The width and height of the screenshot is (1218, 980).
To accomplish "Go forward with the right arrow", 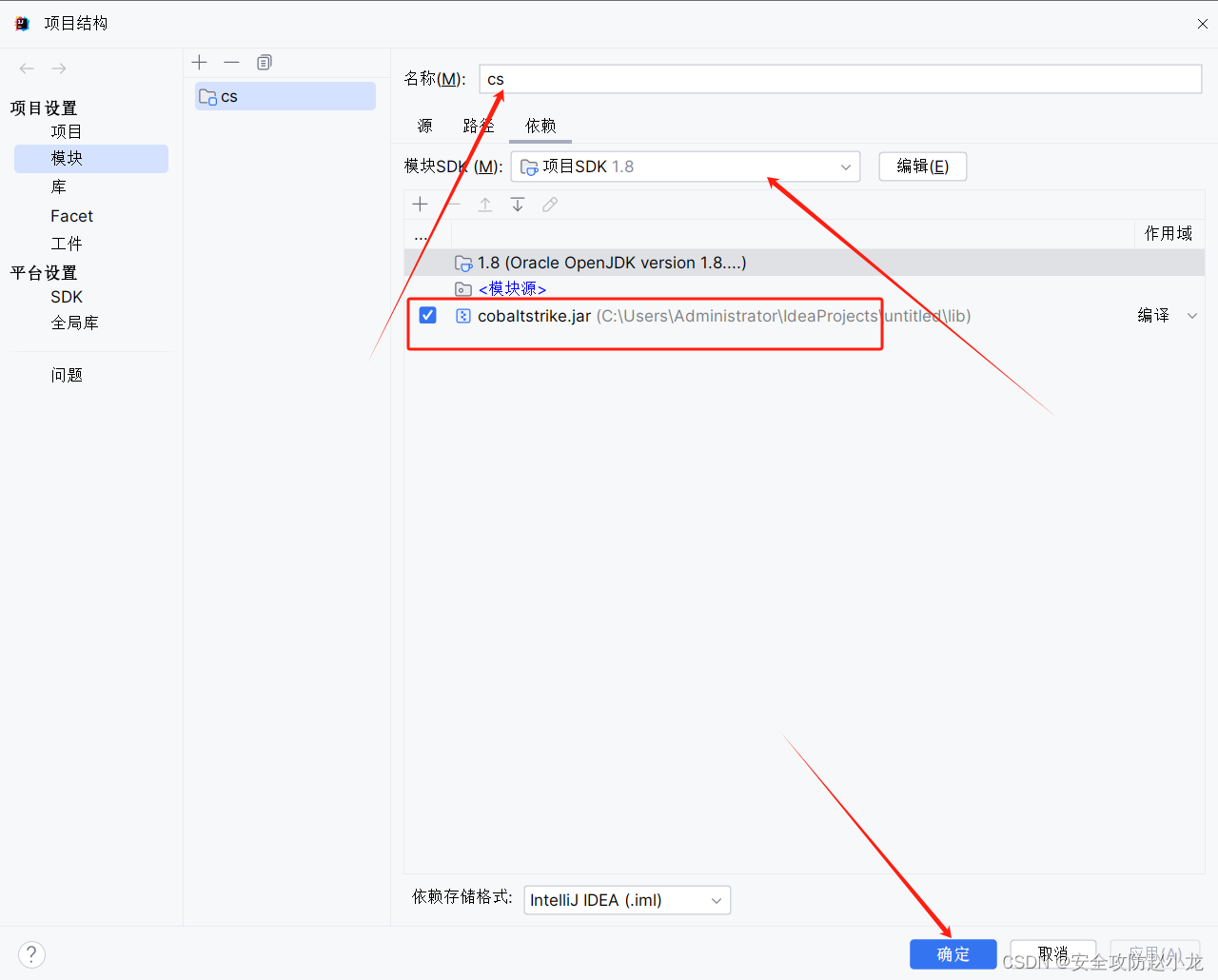I will pos(59,69).
